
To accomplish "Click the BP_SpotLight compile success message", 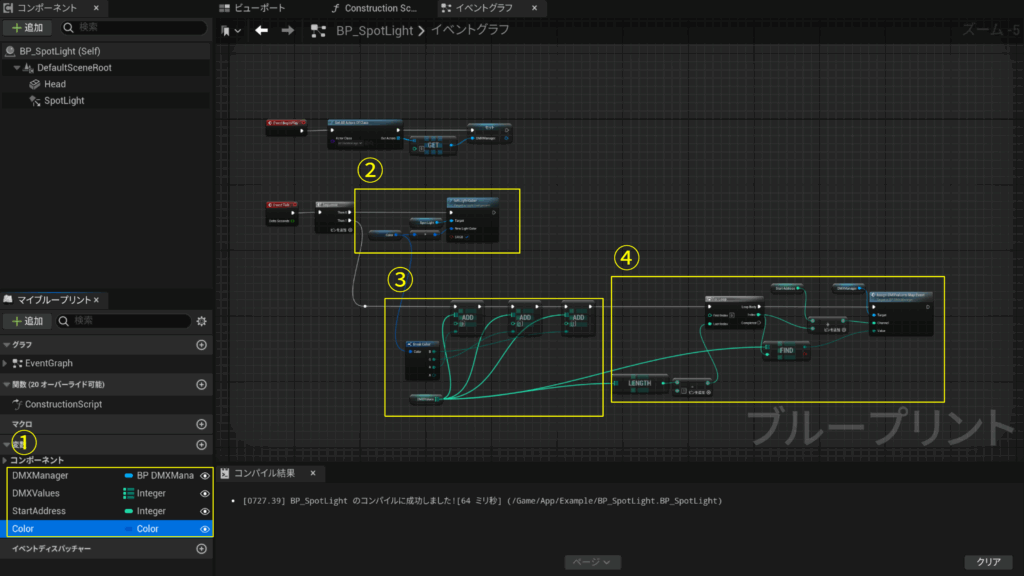I will pyautogui.click(x=482, y=501).
